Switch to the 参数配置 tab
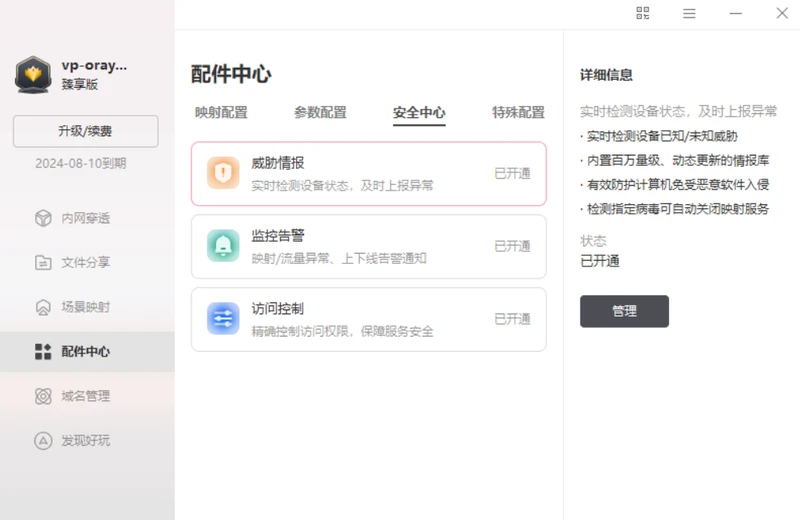 point(320,112)
